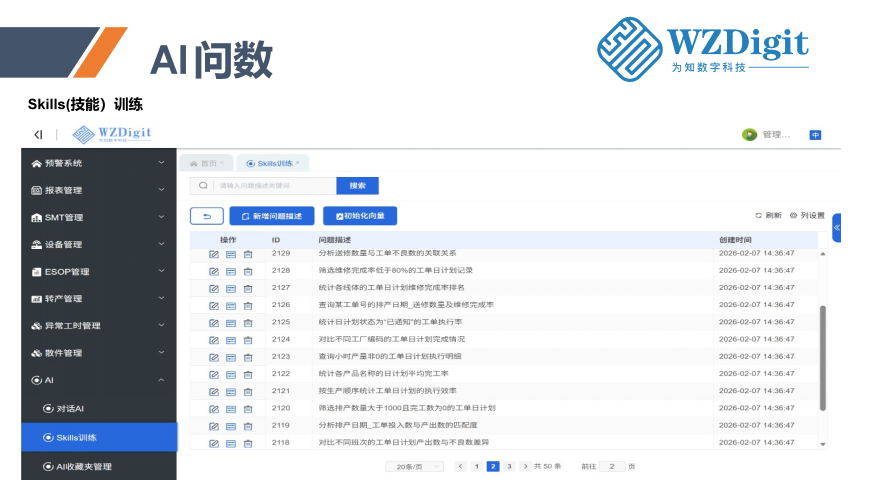The width and height of the screenshot is (869, 489).
Task: Open the 对话AI menu item
Action: click(99, 409)
